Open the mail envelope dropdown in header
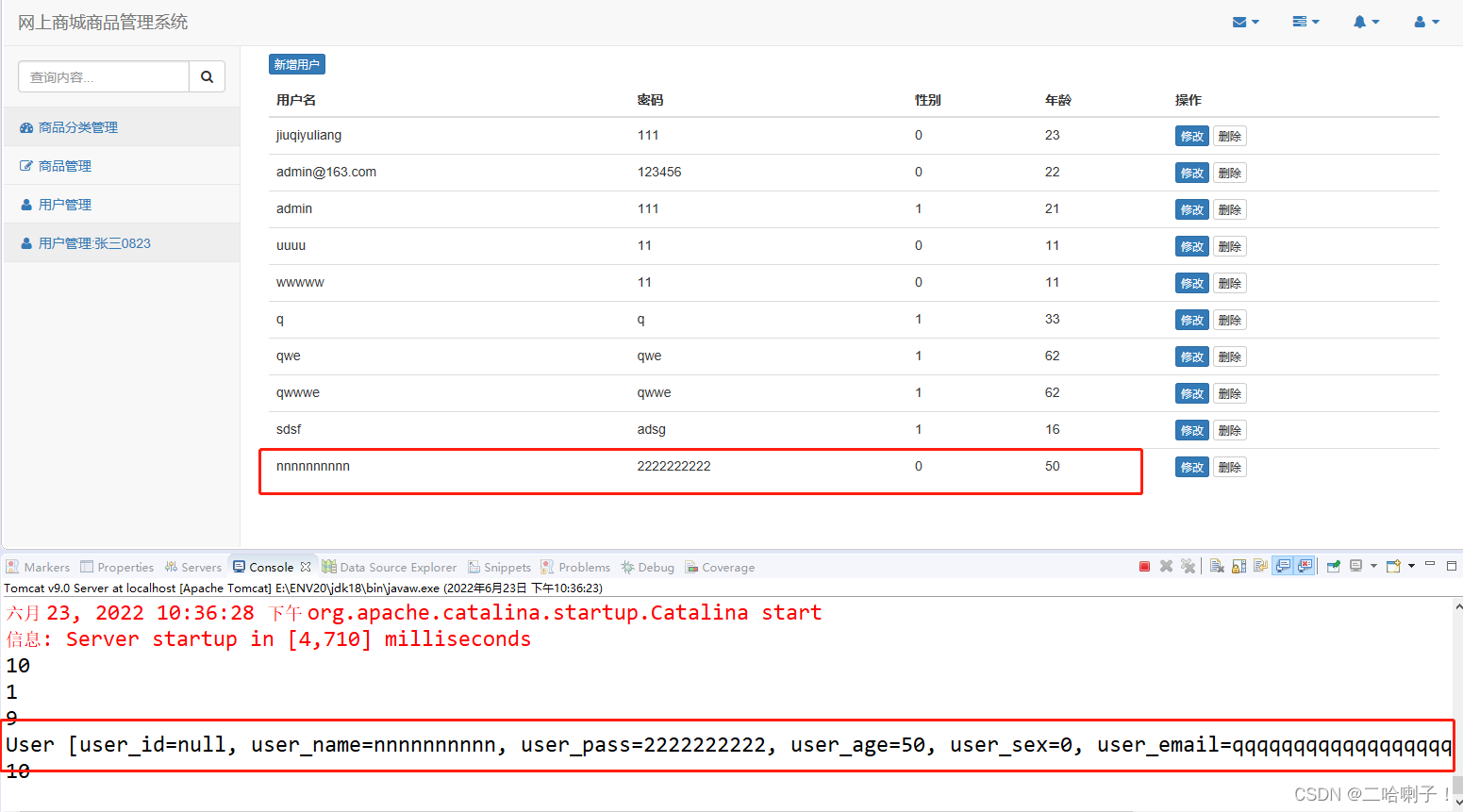Image resolution: width=1463 pixels, height=812 pixels. [1245, 22]
